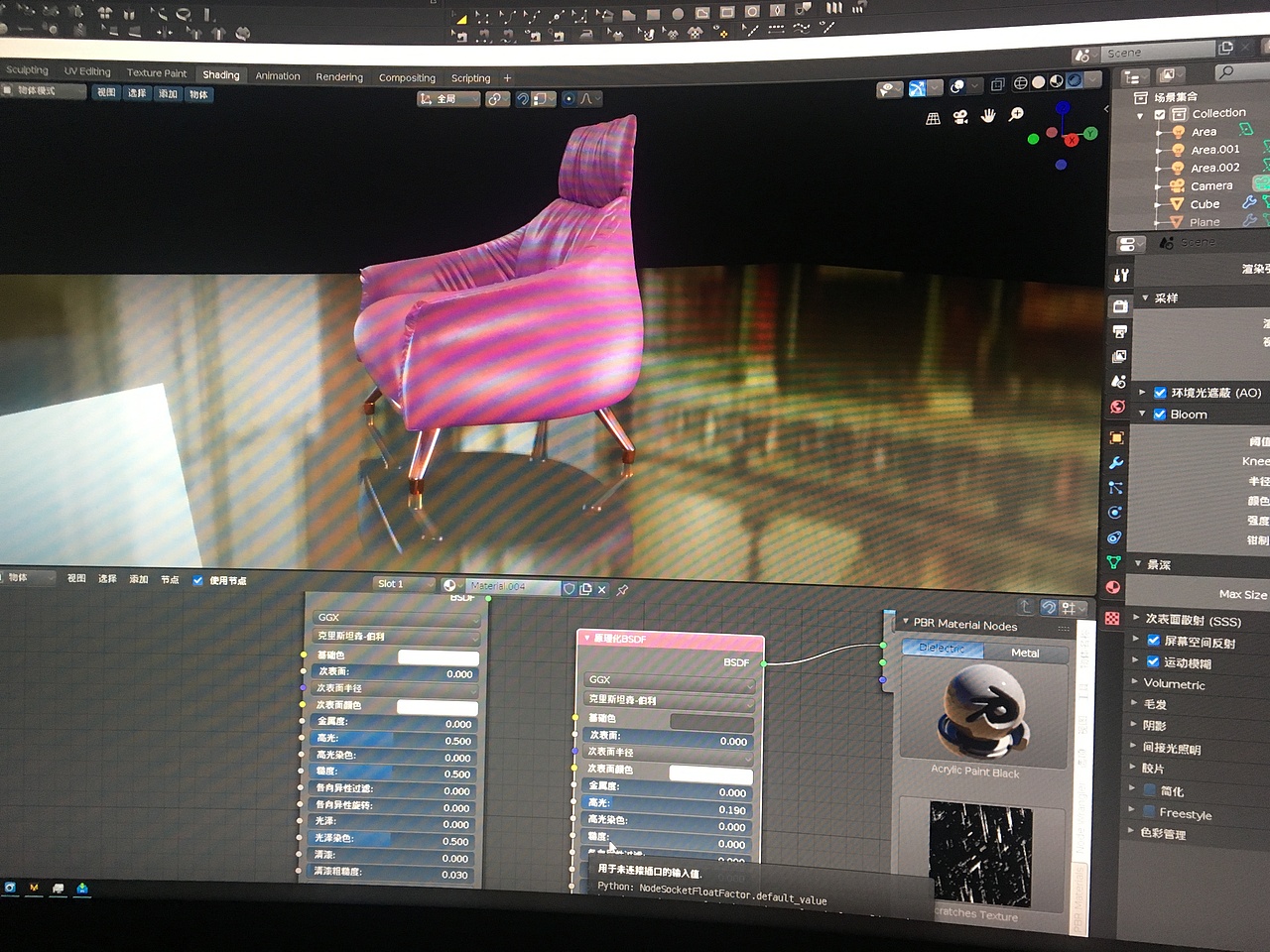Click the Dielectric button in PBR nodes

pos(943,648)
